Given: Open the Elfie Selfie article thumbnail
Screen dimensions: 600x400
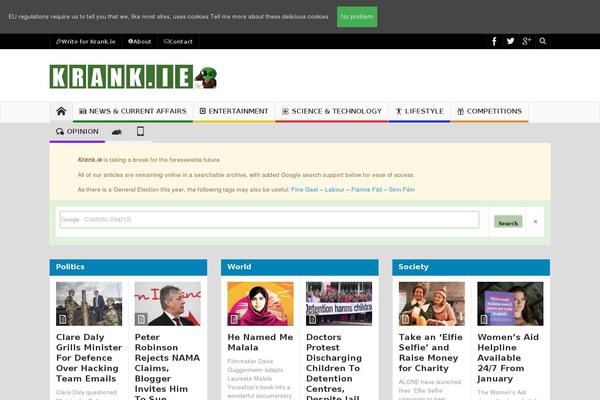Looking at the screenshot, I should click(432, 304).
